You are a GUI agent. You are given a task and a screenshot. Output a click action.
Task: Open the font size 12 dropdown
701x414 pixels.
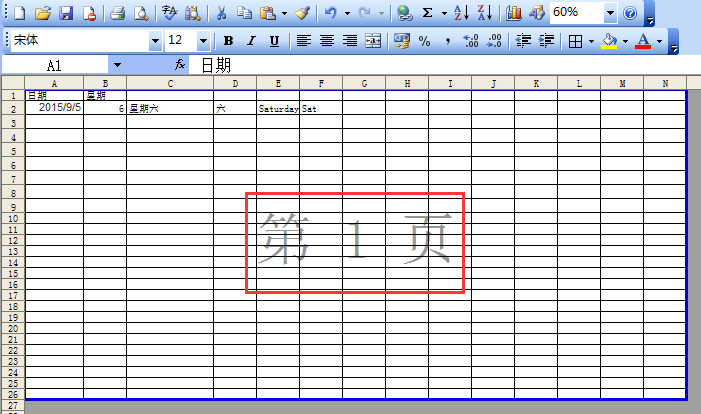coord(203,41)
